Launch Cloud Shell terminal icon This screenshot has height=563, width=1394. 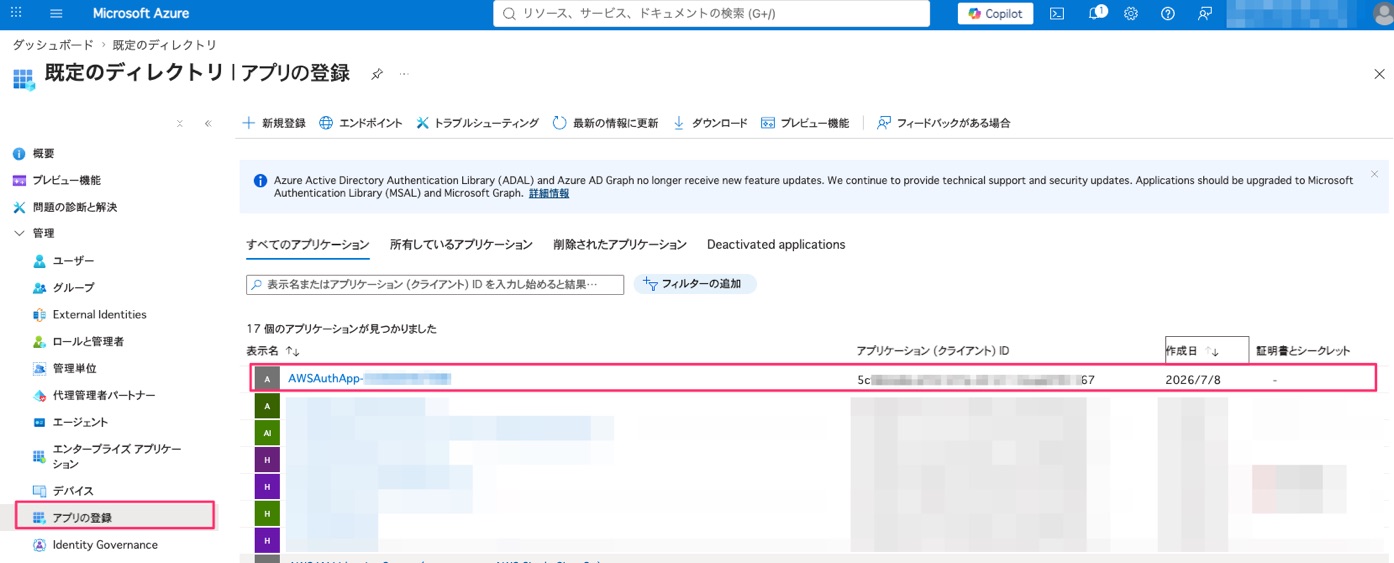(1057, 14)
